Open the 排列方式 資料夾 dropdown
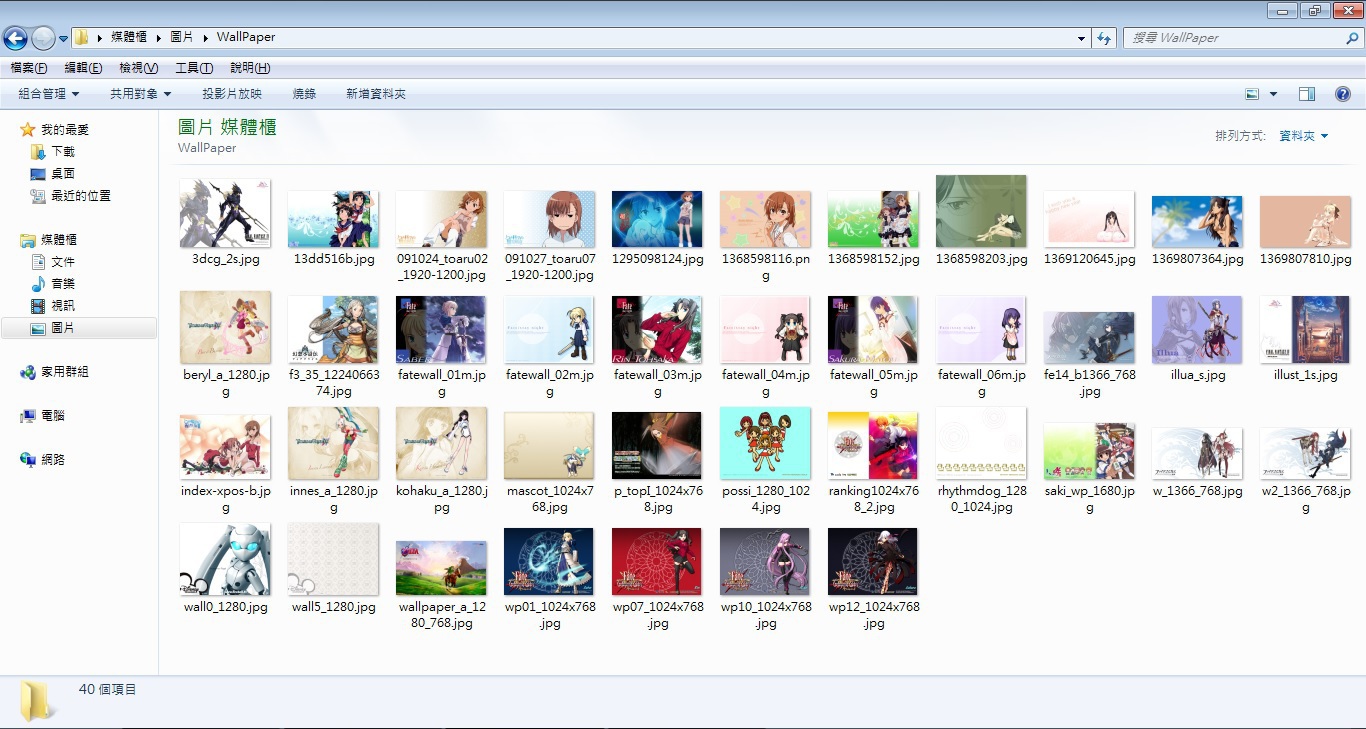Screen dimensions: 1366x729 [x=1304, y=136]
